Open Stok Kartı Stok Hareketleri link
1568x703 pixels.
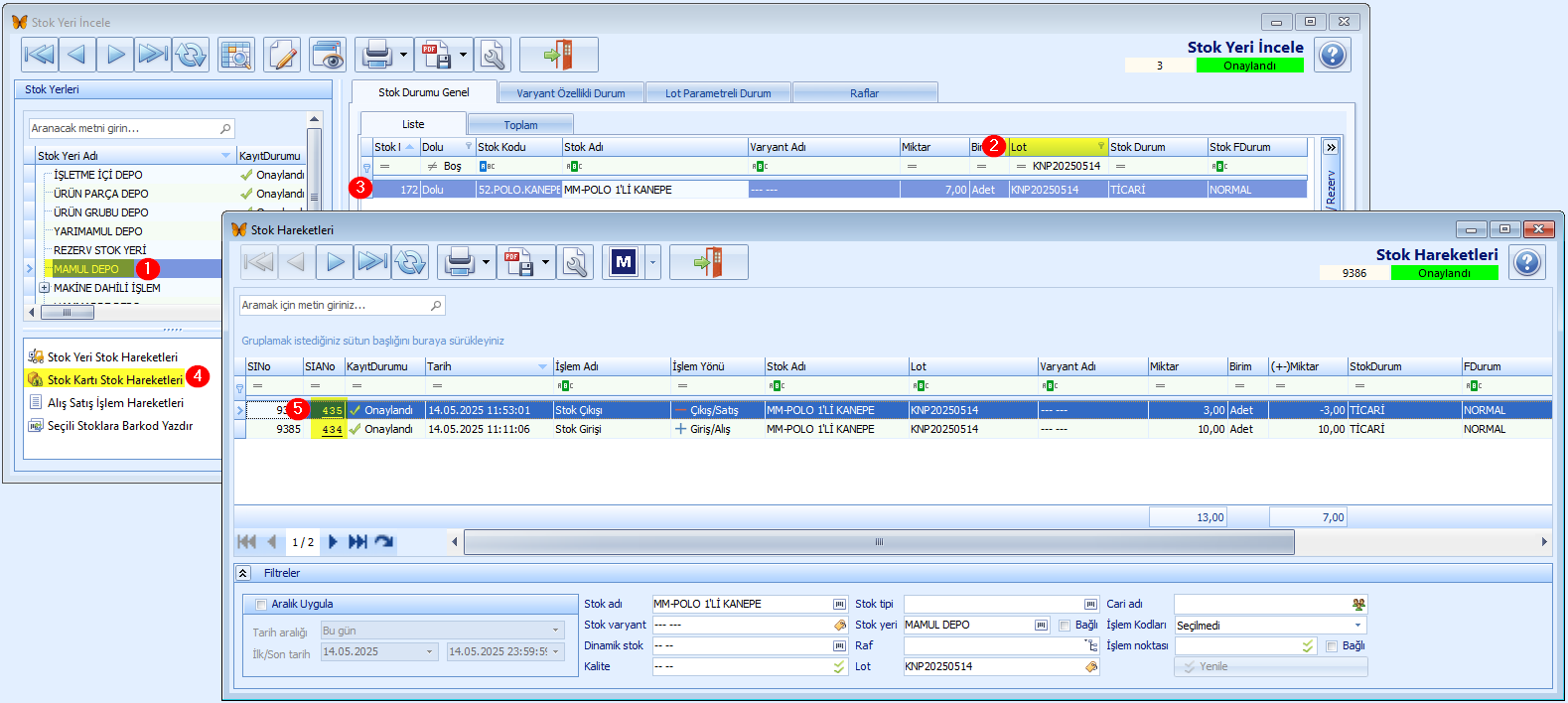115,380
